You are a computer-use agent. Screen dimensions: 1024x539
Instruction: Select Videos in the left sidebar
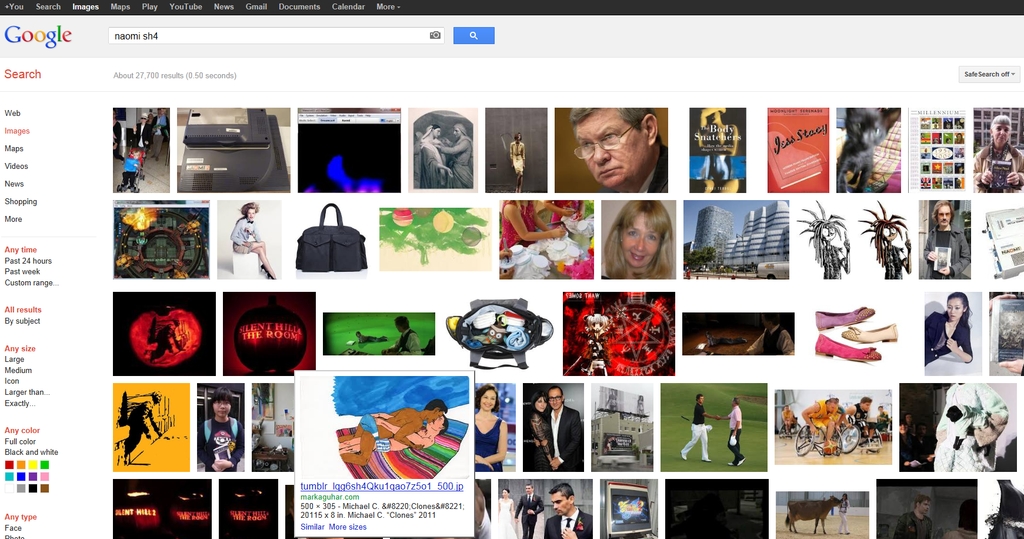16,166
